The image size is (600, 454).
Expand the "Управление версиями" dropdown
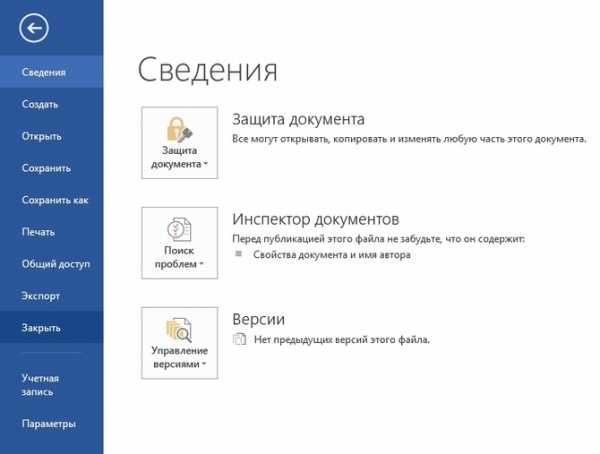[205, 365]
